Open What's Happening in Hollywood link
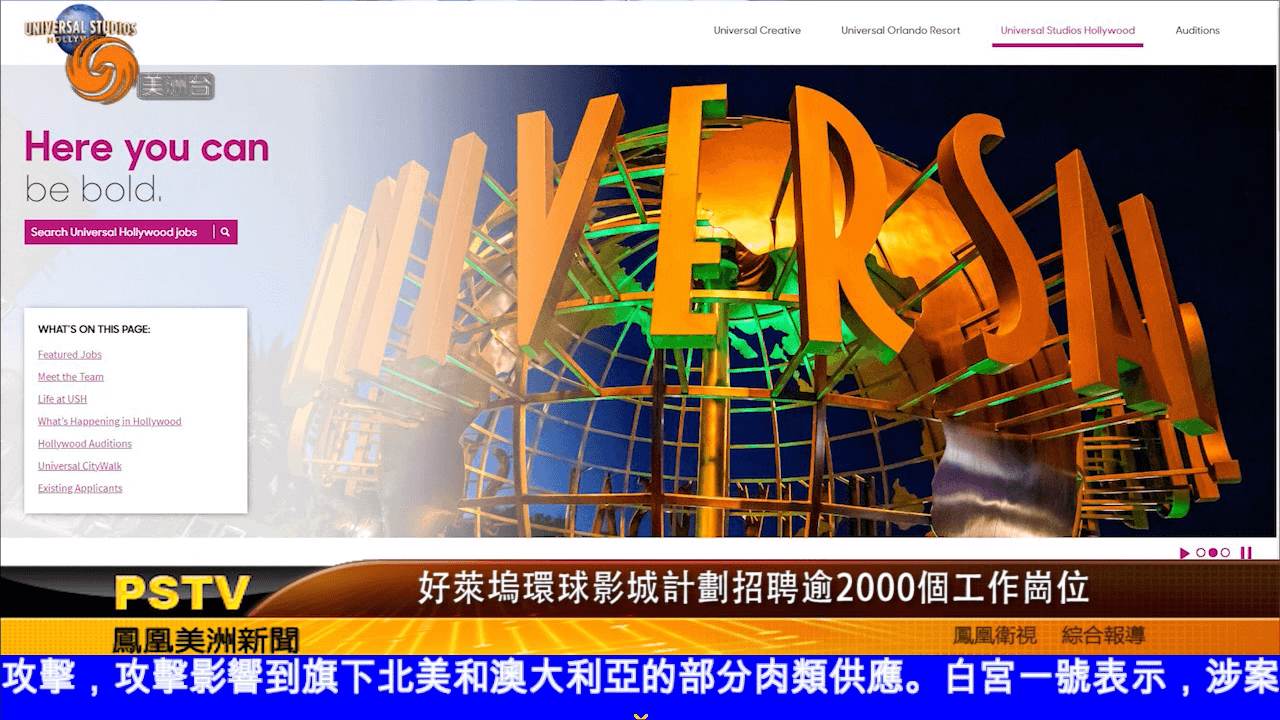Screen dimensions: 1280x720 [110, 422]
